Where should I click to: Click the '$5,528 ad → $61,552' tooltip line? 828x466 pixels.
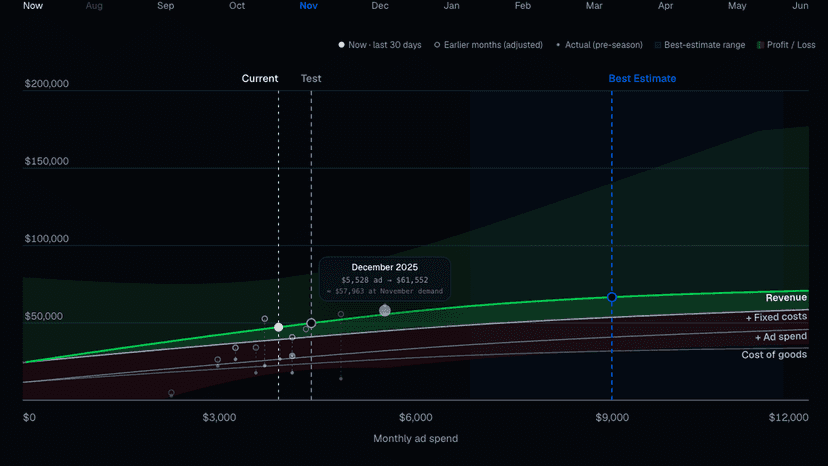pos(384,280)
